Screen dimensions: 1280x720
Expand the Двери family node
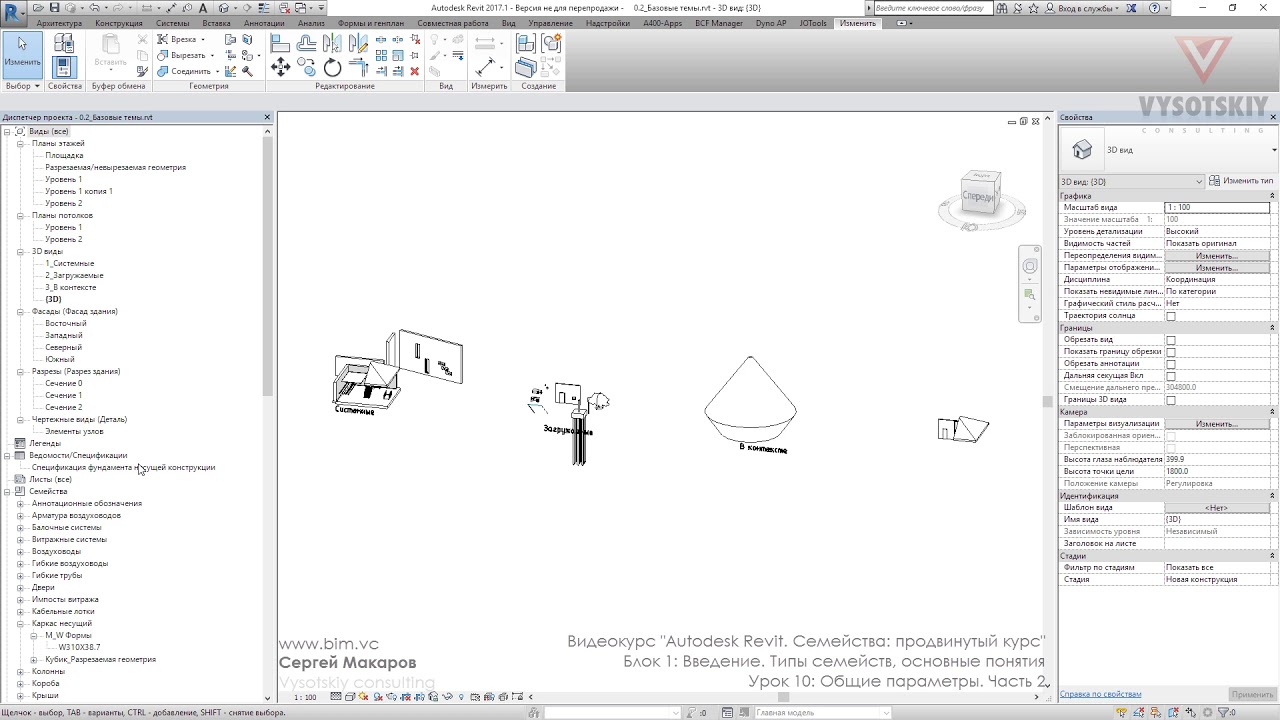coord(20,588)
